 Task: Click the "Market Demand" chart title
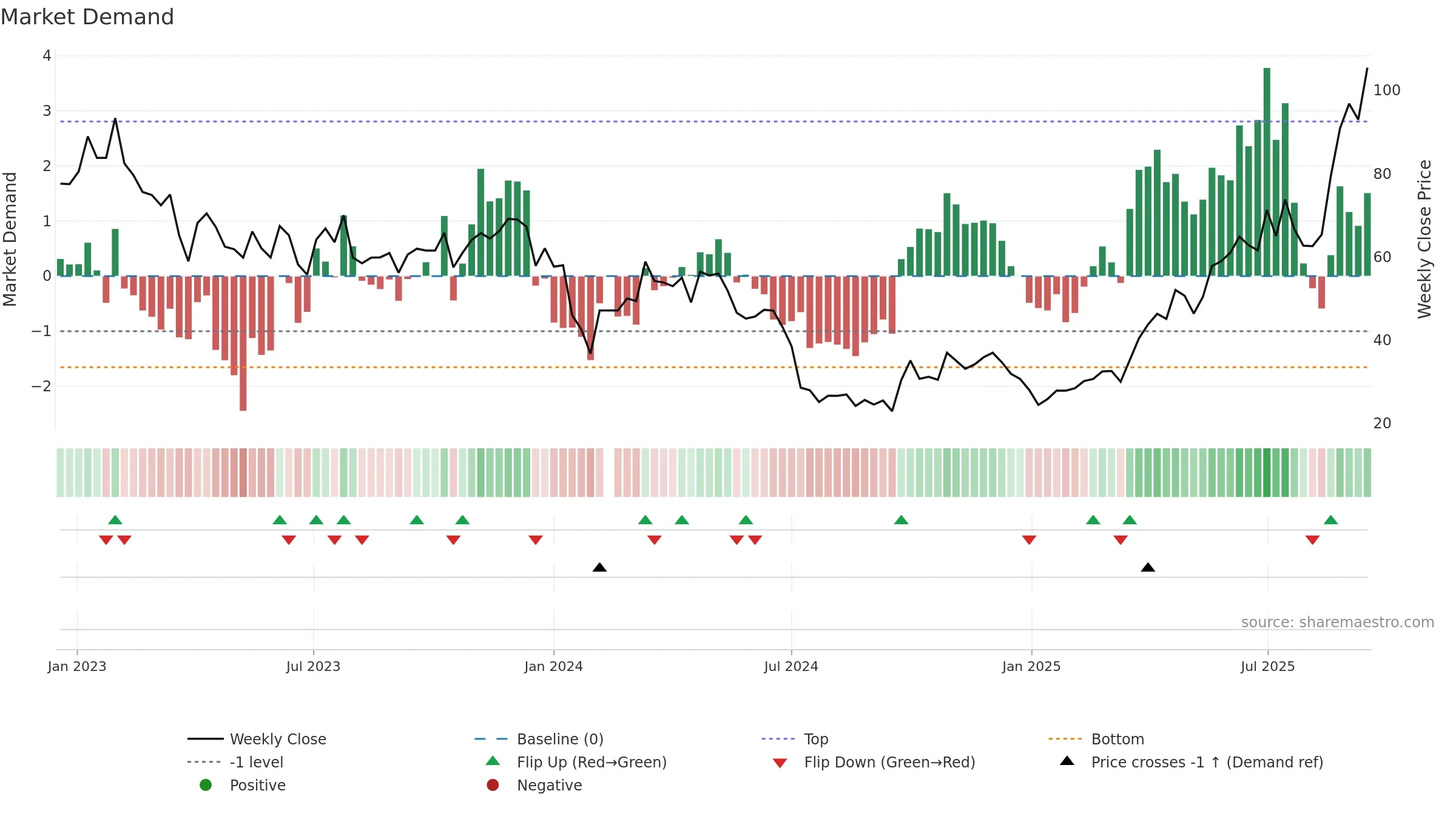click(x=87, y=17)
